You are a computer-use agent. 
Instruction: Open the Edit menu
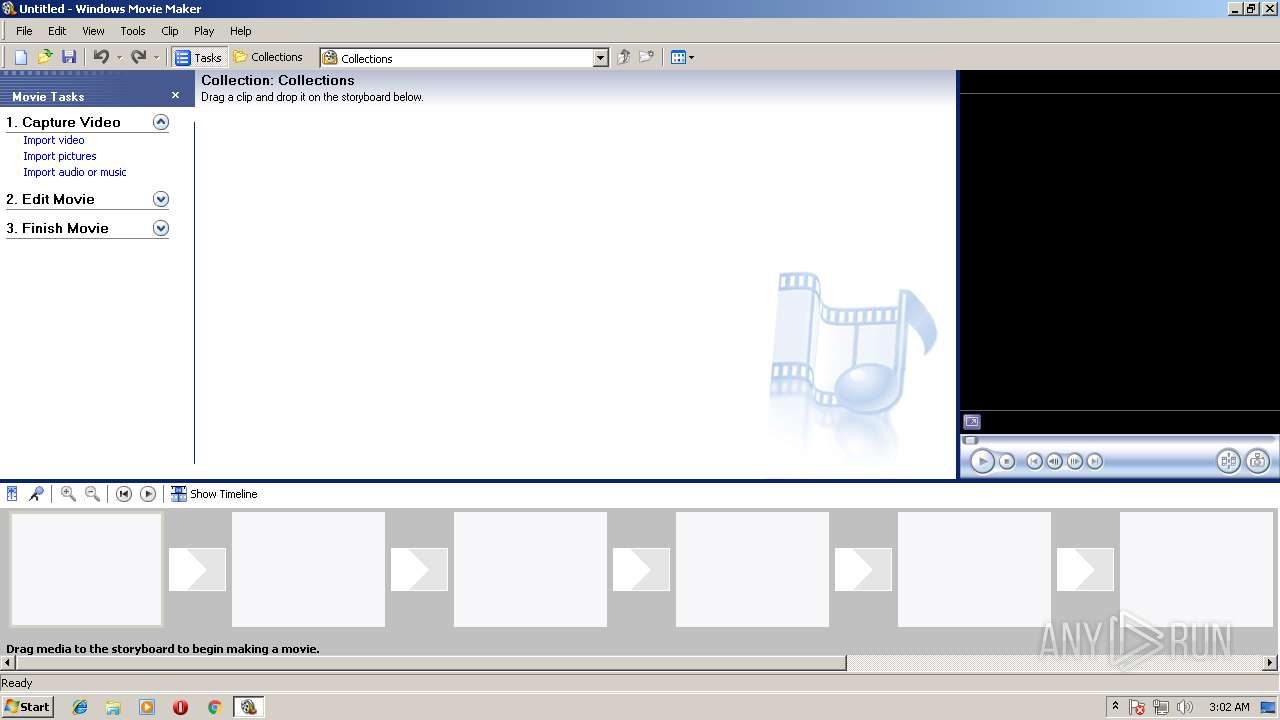pos(57,31)
